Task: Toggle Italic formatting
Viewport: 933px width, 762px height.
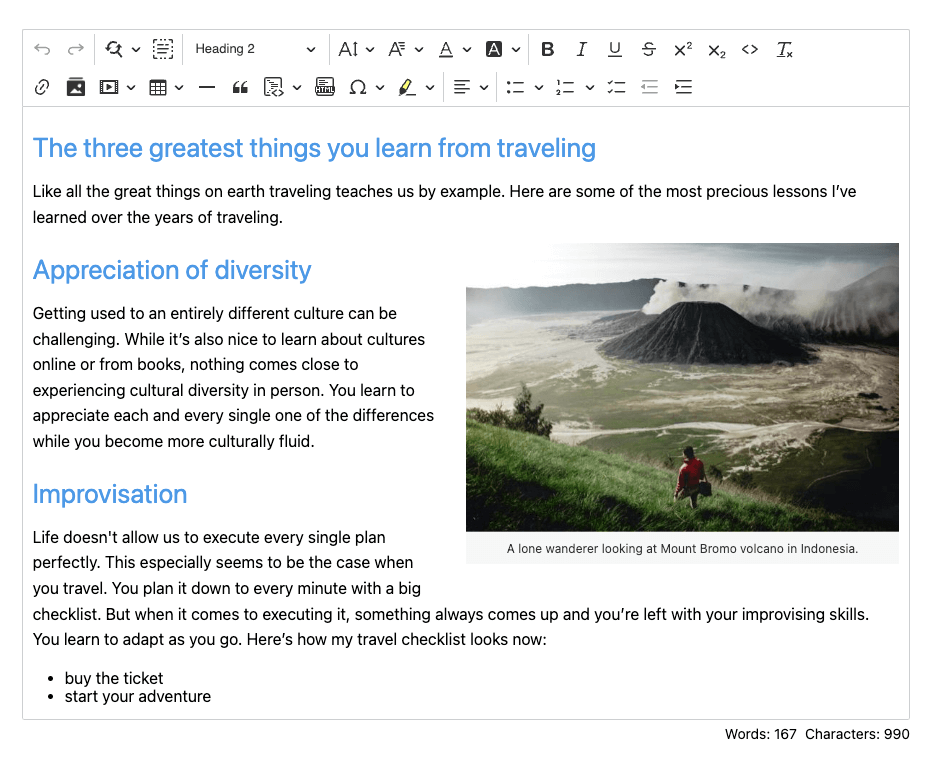Action: pyautogui.click(x=581, y=49)
